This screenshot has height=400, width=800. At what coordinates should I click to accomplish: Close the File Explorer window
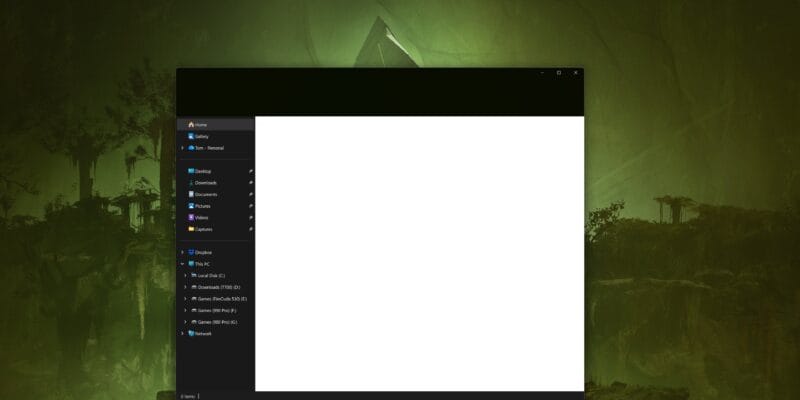click(x=576, y=73)
